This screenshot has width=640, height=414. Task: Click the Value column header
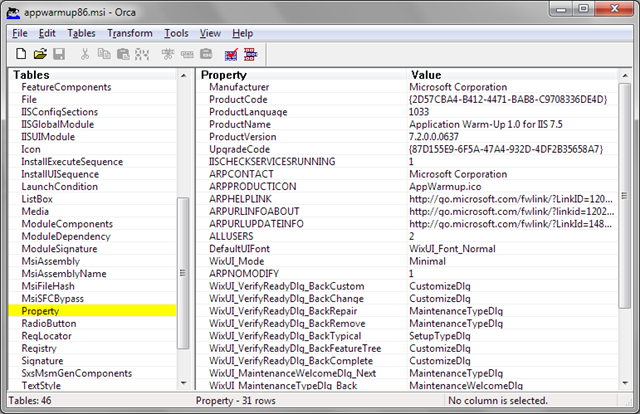coord(512,75)
